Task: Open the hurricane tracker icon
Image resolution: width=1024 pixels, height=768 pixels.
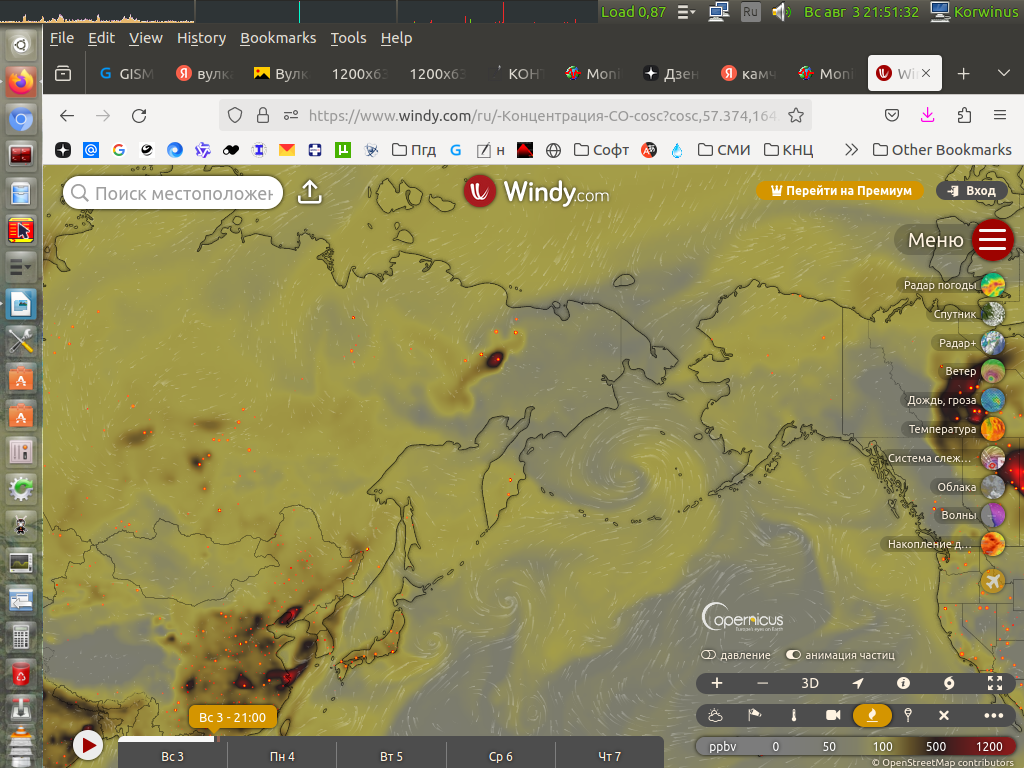Action: click(949, 683)
